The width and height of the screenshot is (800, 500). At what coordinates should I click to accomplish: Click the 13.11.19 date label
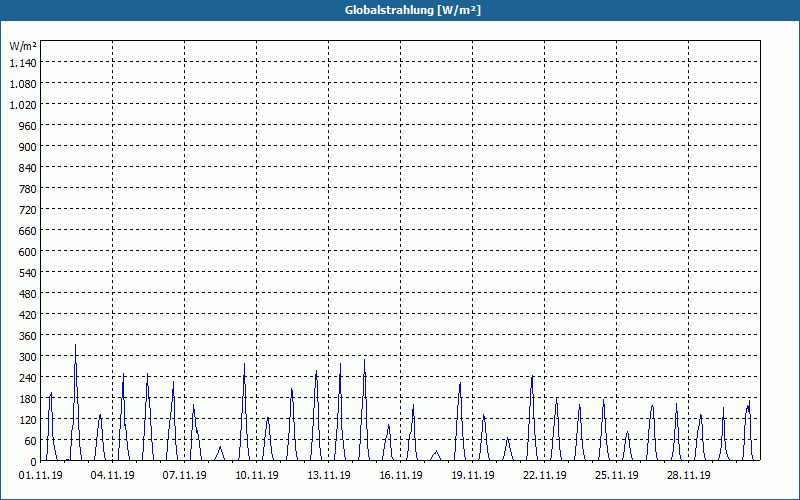click(329, 476)
